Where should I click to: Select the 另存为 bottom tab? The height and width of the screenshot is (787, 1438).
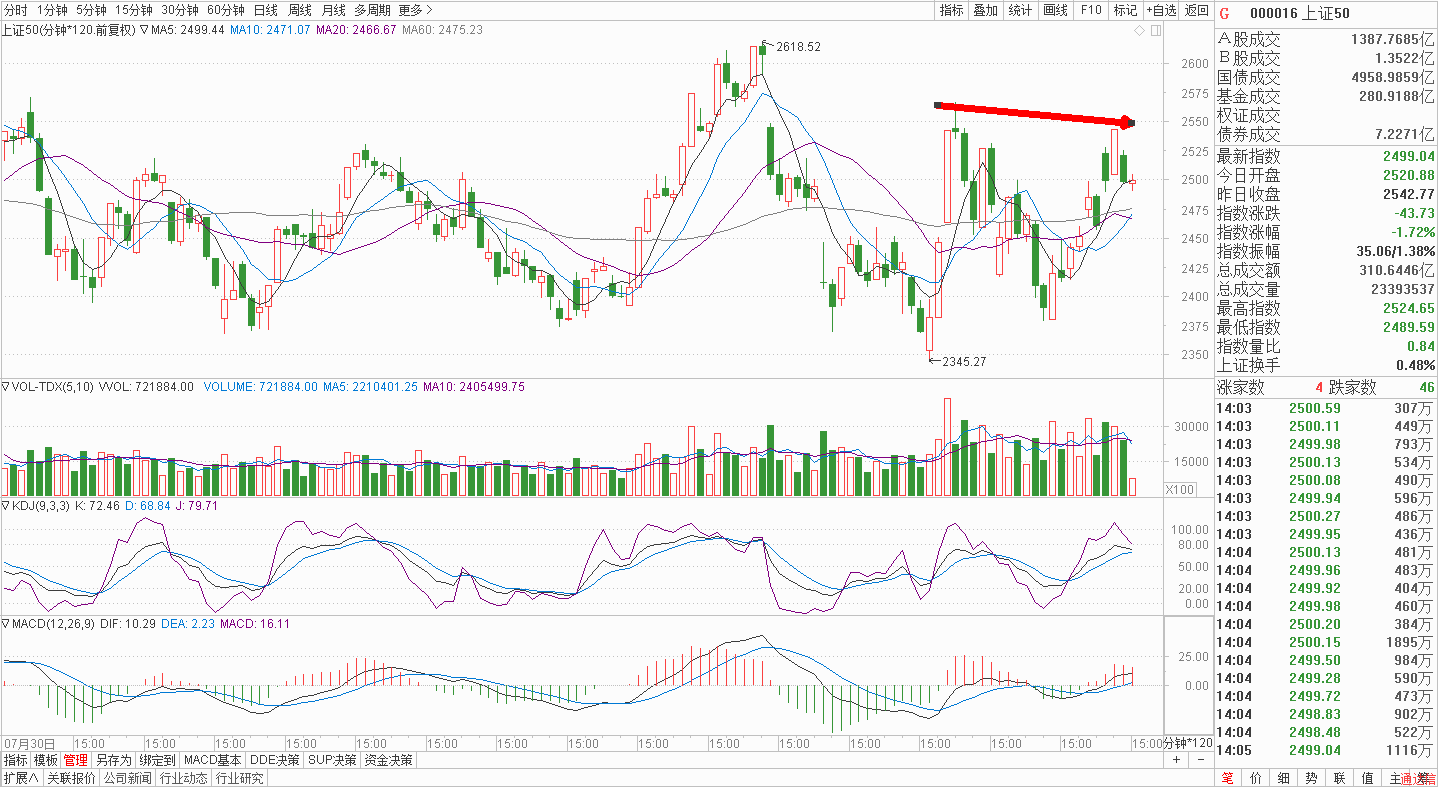click(114, 760)
